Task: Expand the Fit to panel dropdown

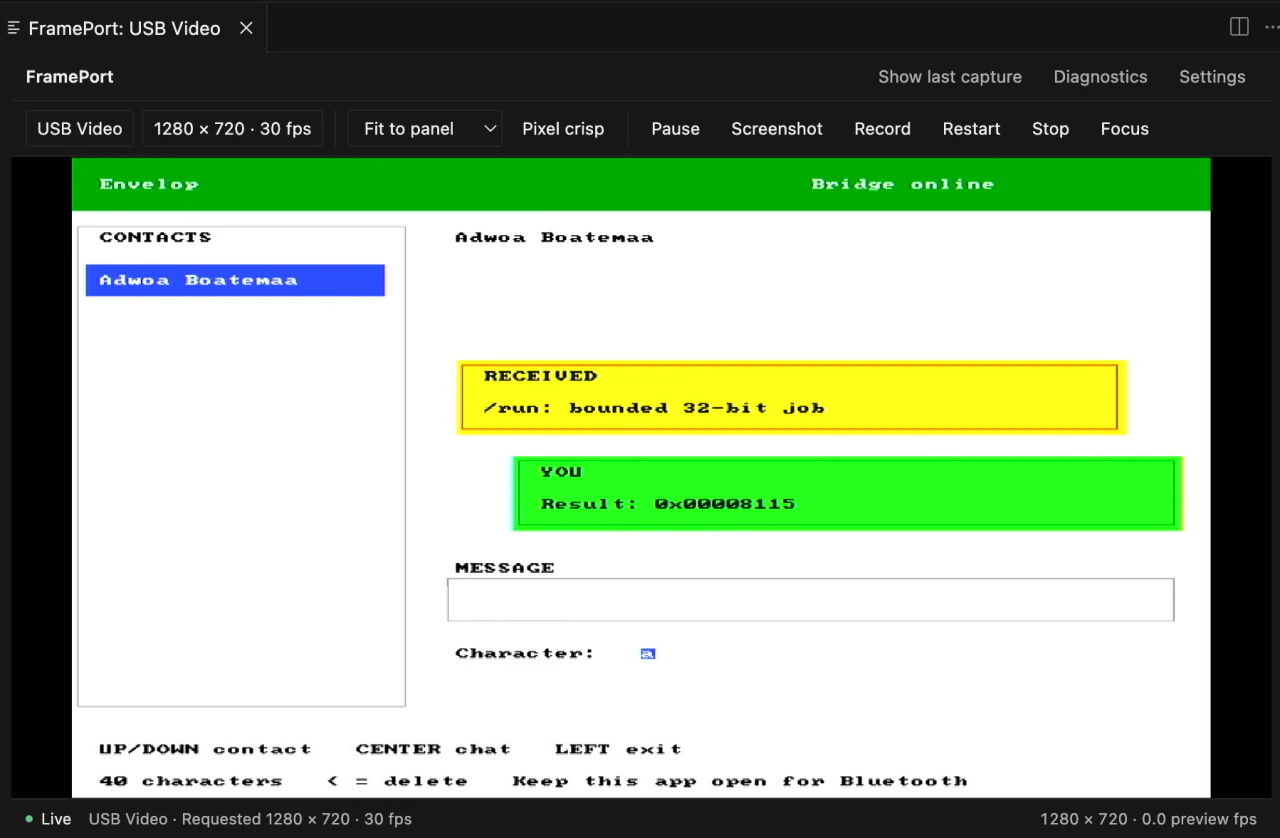Action: tap(425, 129)
